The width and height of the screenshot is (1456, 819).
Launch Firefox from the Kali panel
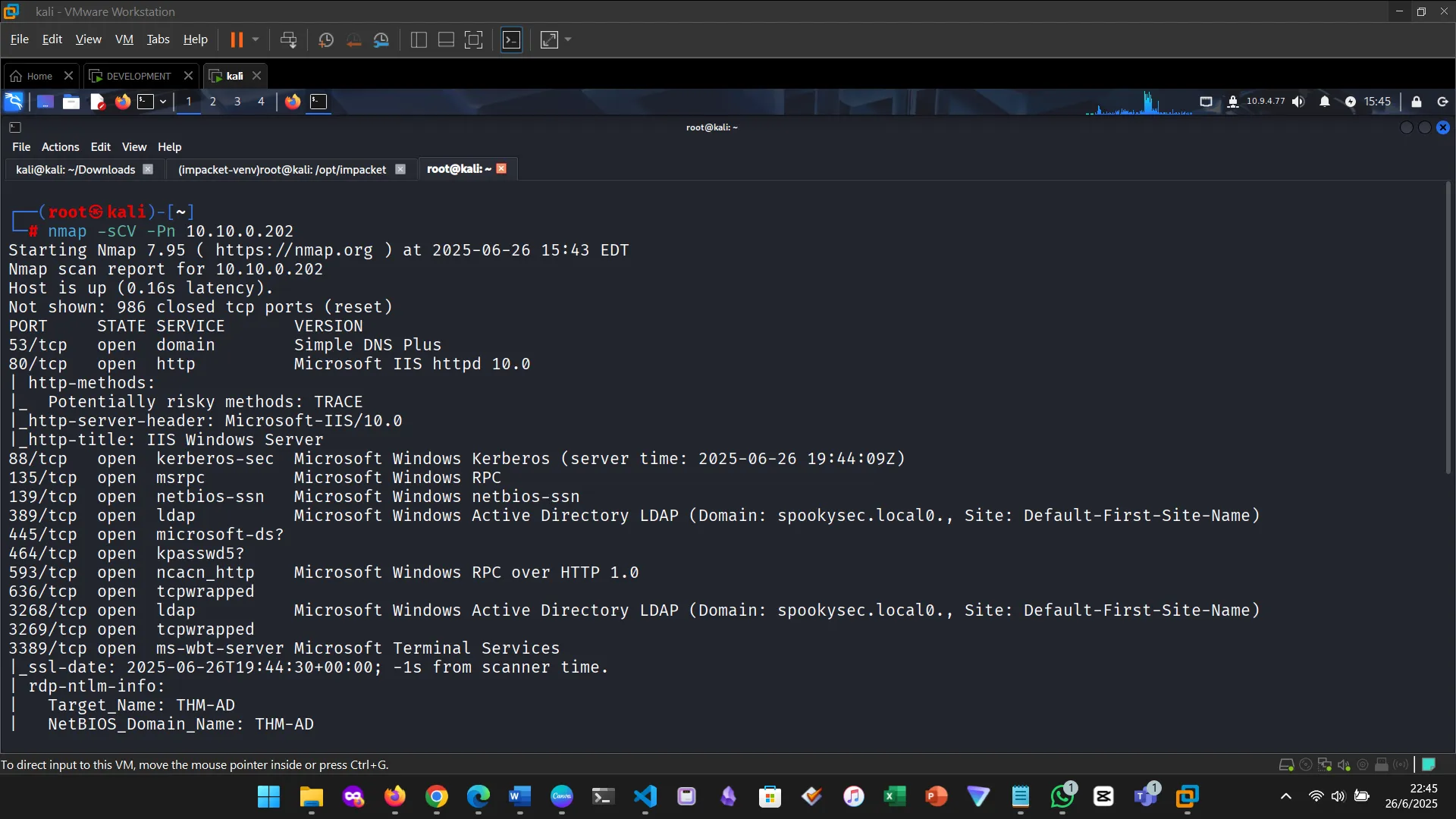click(x=122, y=102)
